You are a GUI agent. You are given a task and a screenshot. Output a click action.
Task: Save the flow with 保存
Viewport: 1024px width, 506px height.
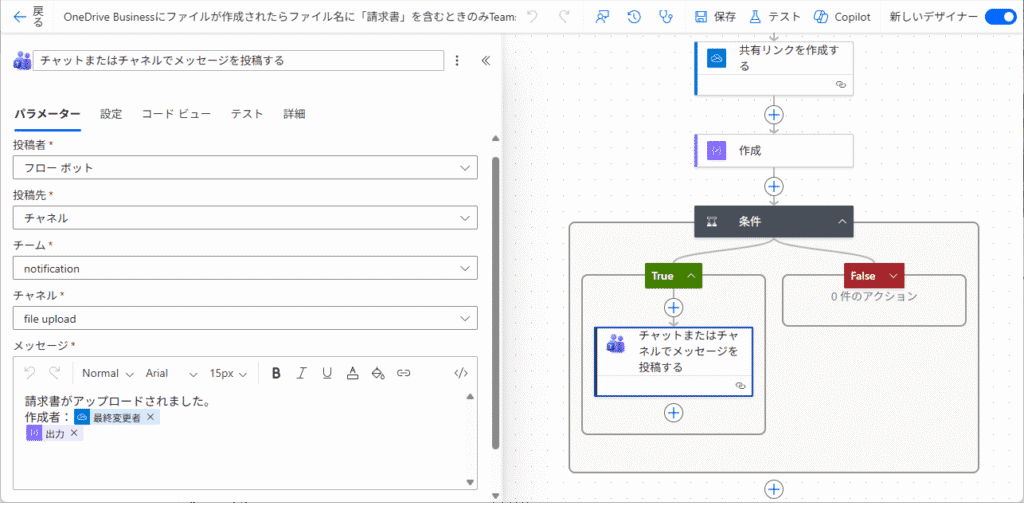715,17
